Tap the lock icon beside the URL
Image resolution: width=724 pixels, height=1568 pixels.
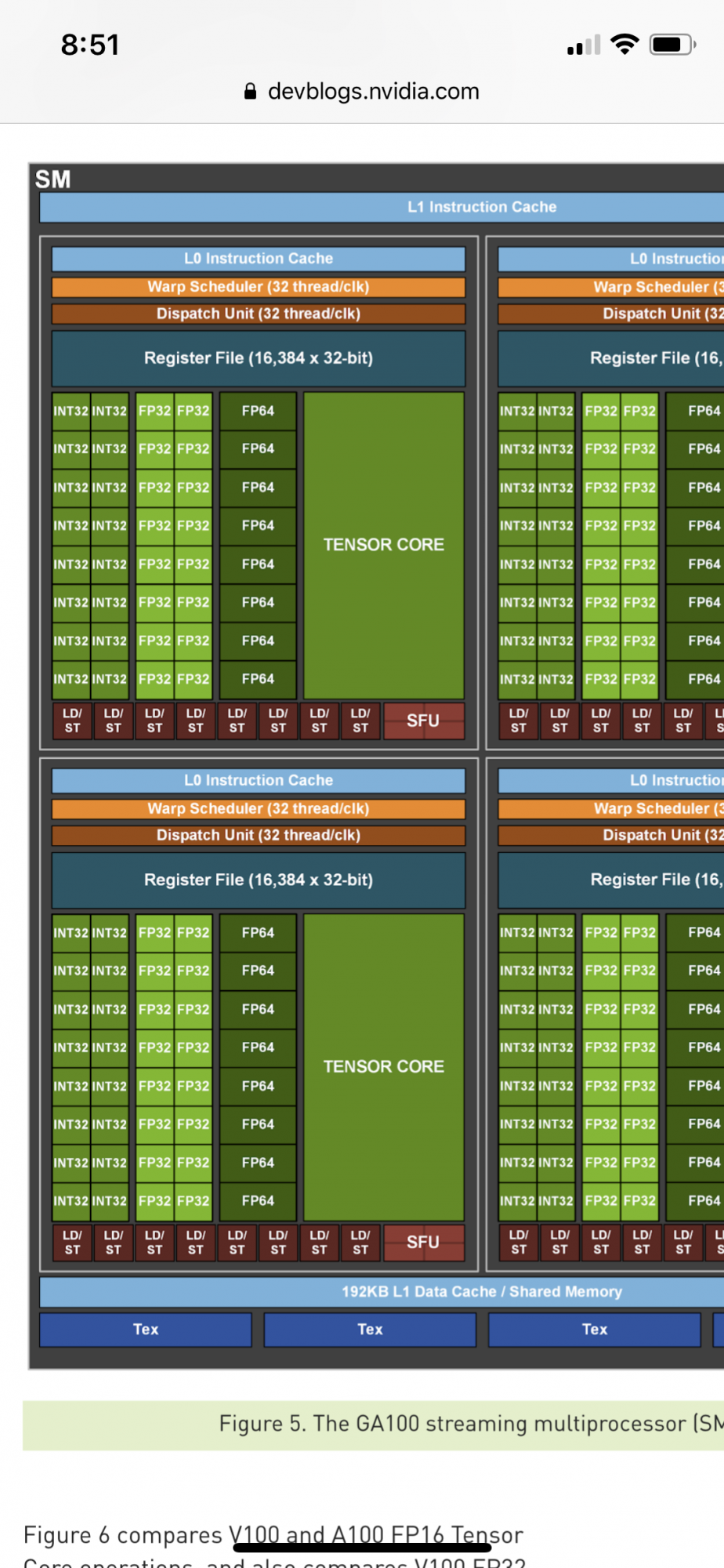pos(250,92)
